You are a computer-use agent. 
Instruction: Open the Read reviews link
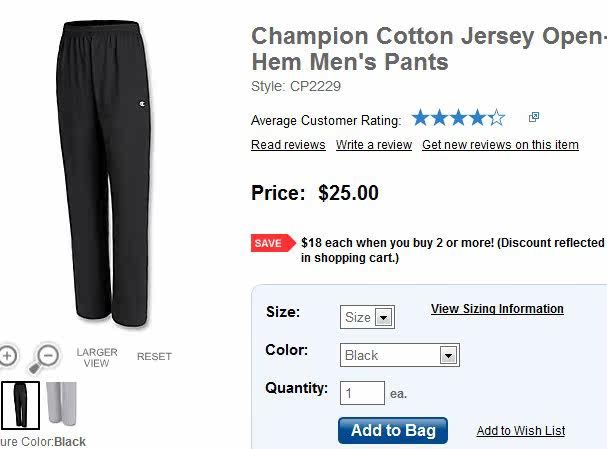(288, 145)
